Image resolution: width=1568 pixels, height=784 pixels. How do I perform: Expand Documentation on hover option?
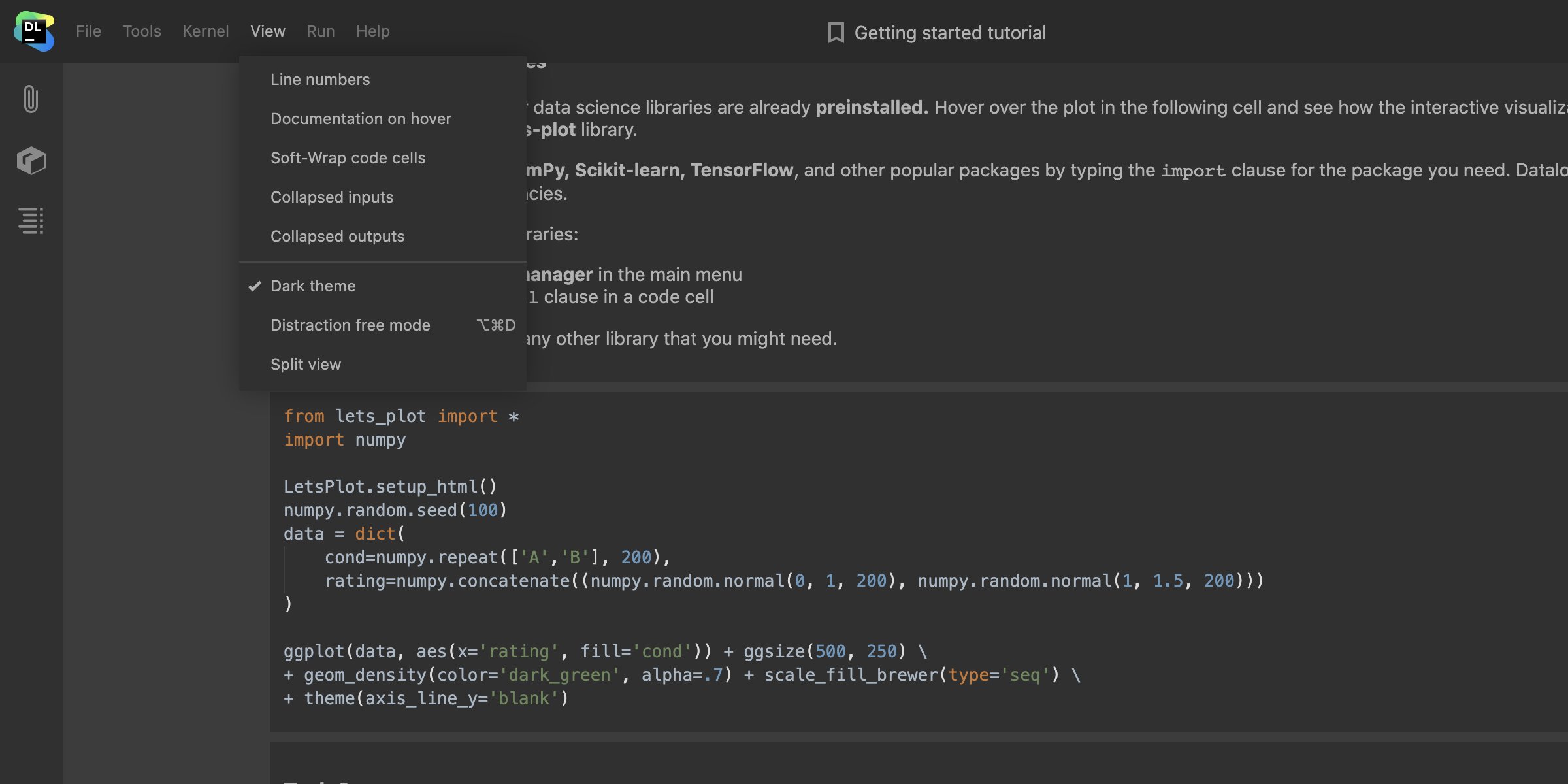tap(360, 118)
